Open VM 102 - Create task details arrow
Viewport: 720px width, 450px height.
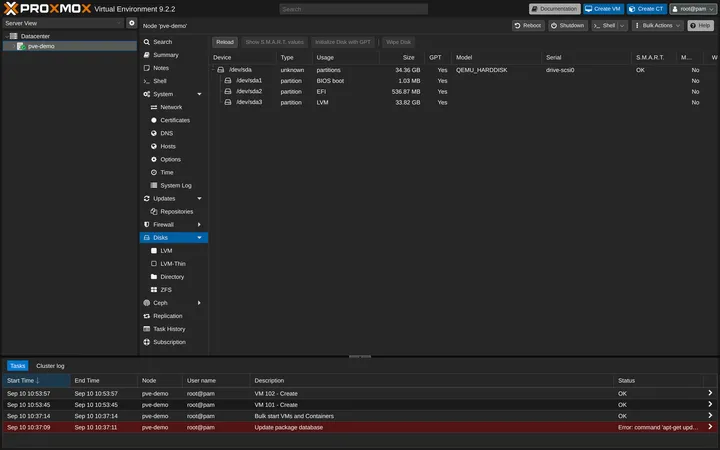(710, 393)
